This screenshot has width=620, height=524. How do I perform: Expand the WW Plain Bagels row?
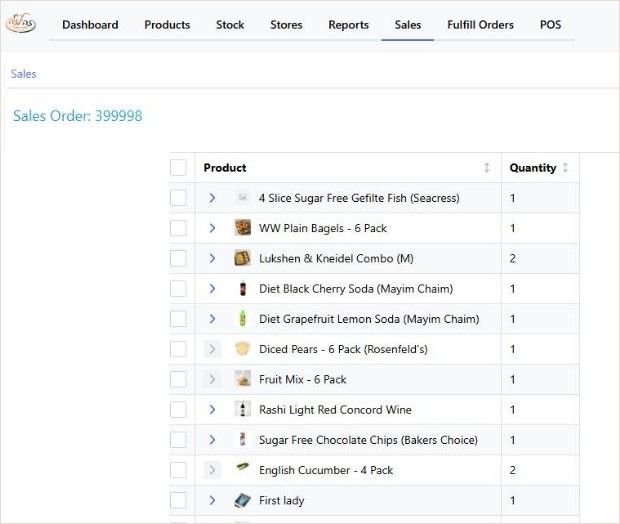click(212, 228)
